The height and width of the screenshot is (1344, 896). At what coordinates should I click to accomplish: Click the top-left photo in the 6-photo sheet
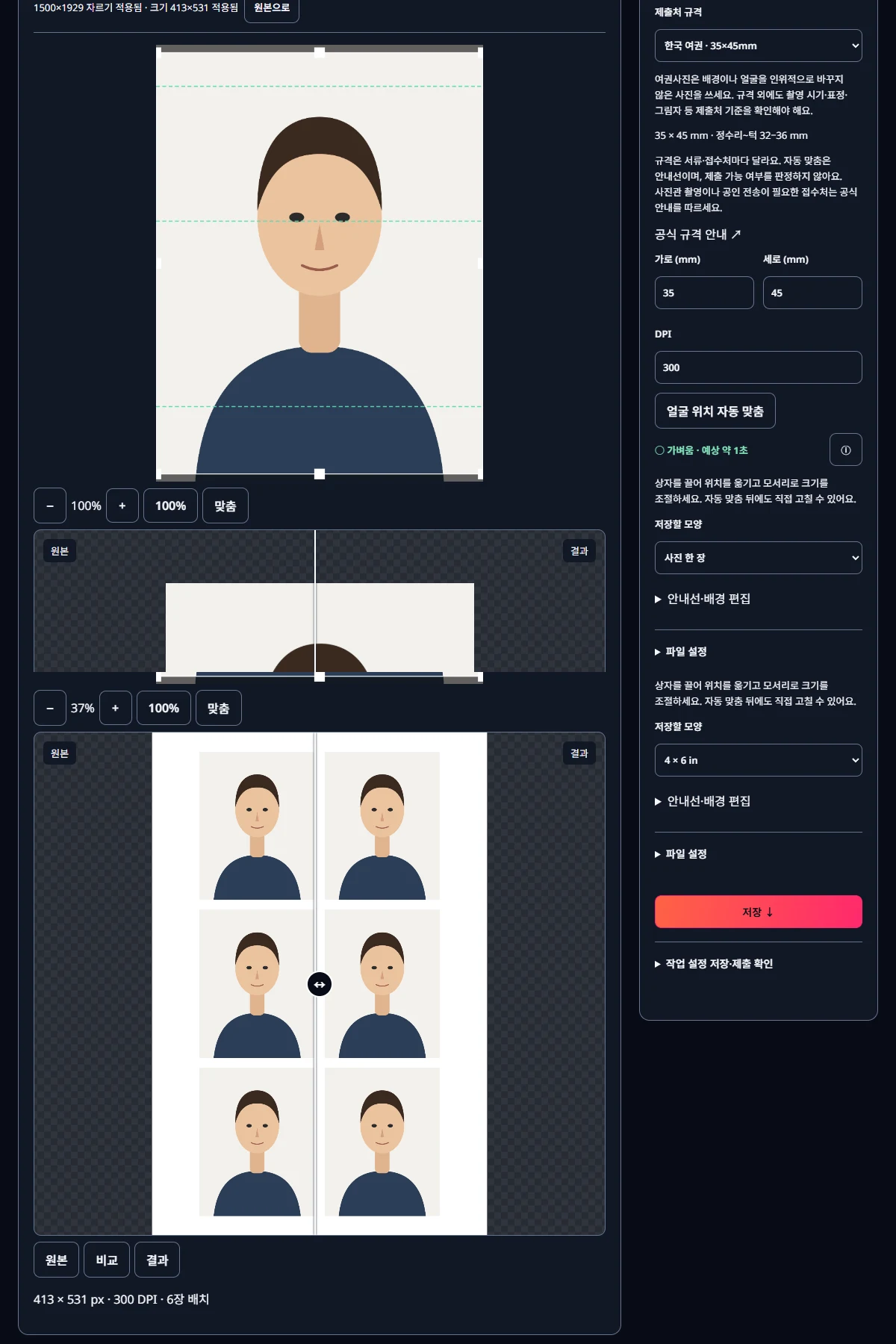click(x=257, y=826)
